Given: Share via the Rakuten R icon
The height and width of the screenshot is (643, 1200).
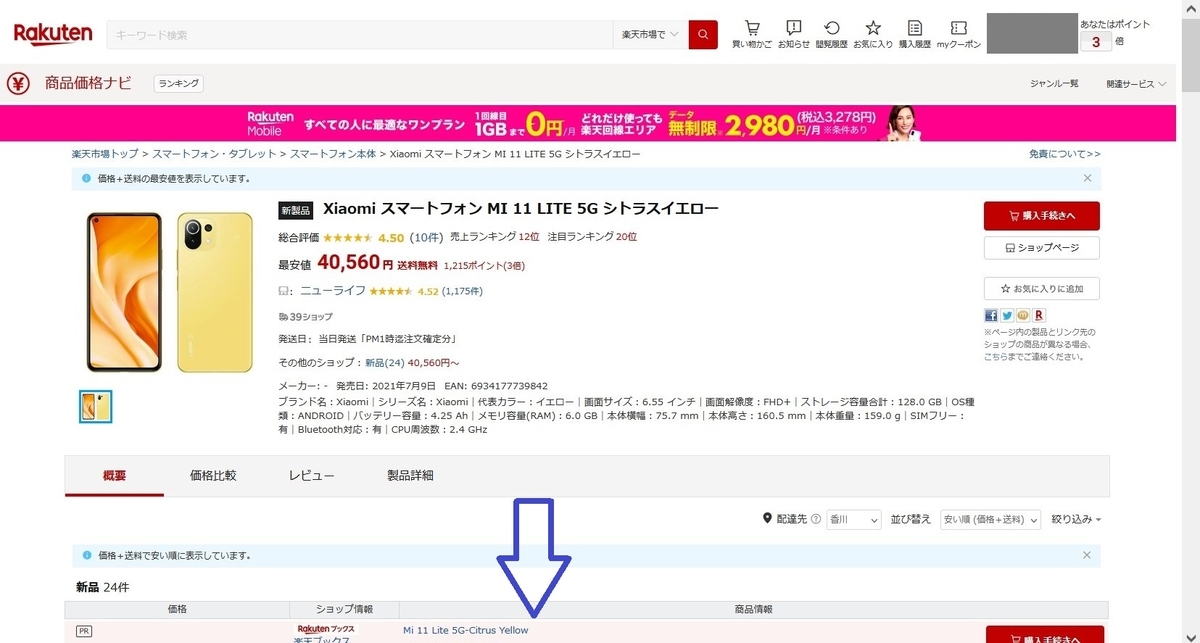Looking at the screenshot, I should click(x=1037, y=315).
